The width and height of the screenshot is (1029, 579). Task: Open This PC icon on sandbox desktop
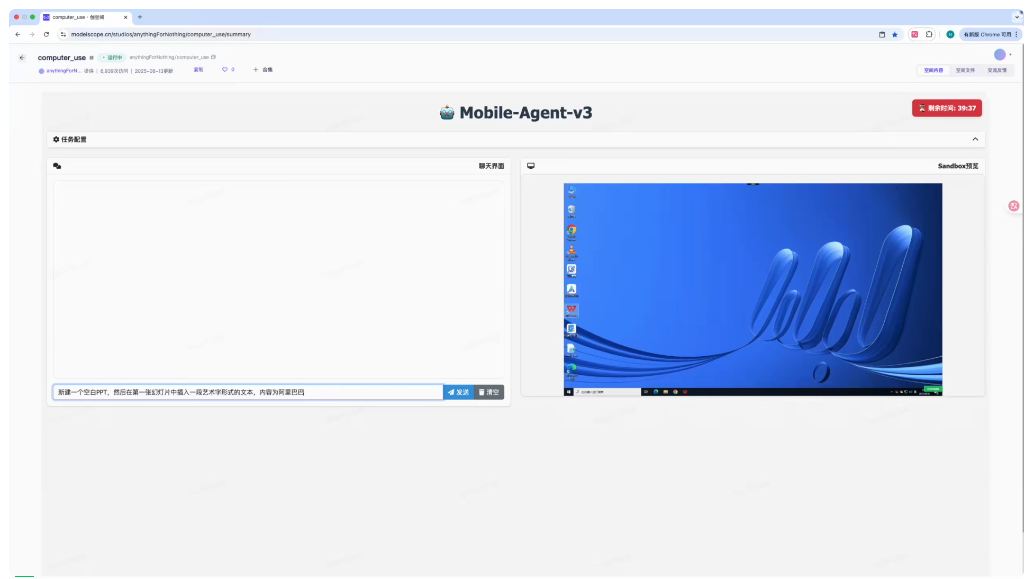point(572,192)
